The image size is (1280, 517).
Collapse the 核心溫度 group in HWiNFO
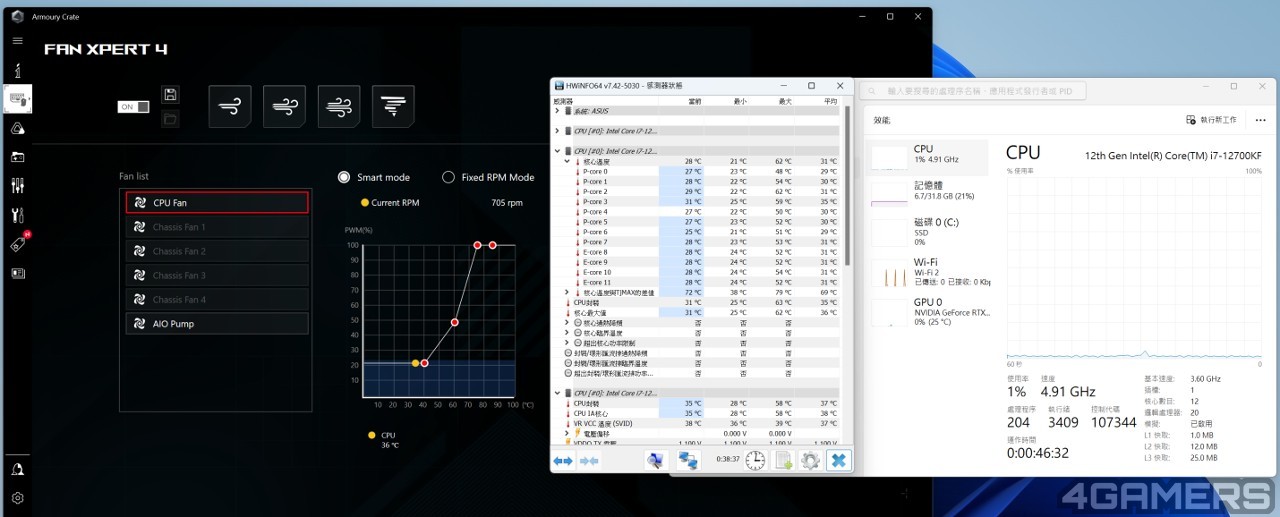coord(567,161)
